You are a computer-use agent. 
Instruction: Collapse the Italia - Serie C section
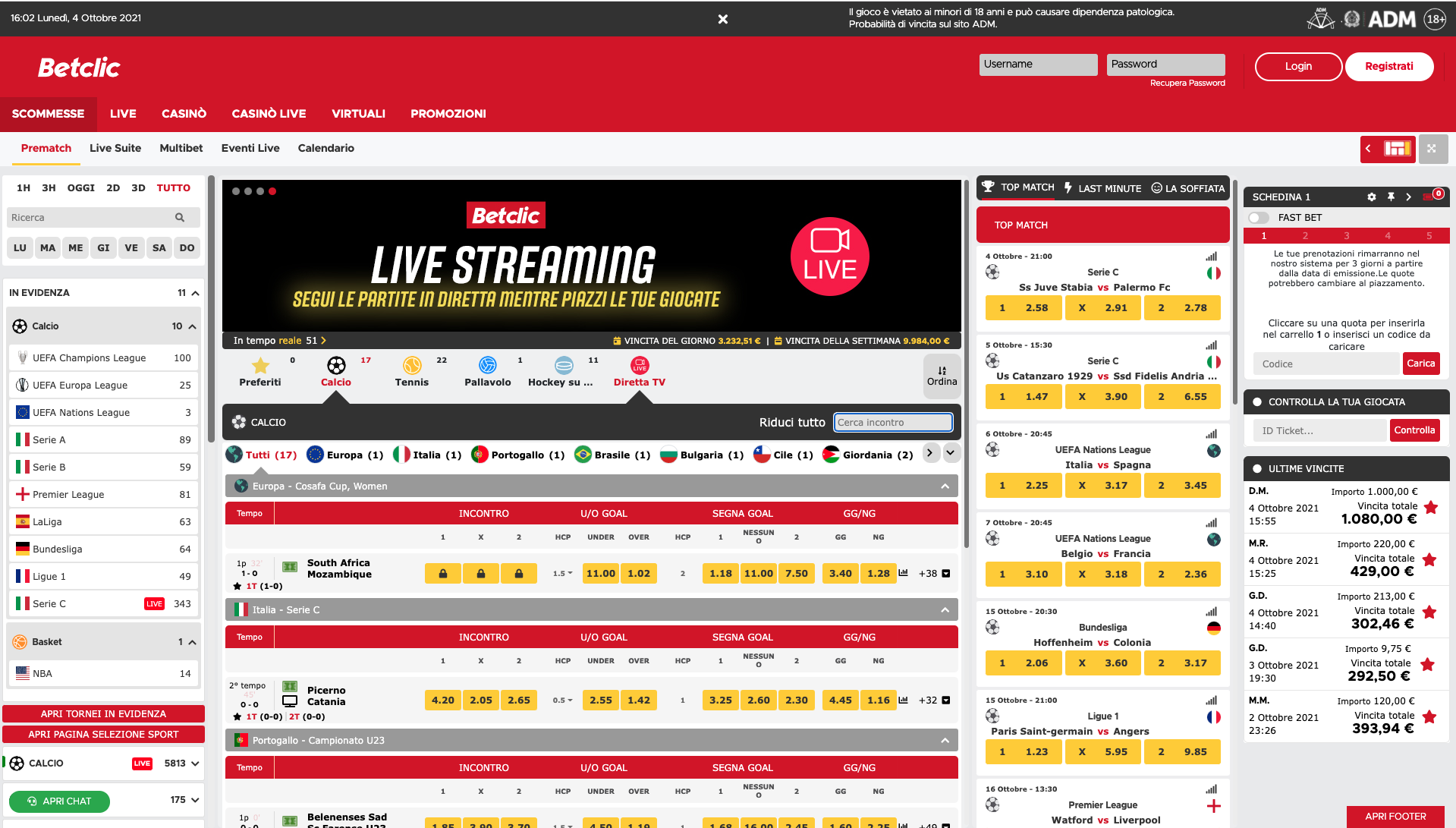coord(945,609)
